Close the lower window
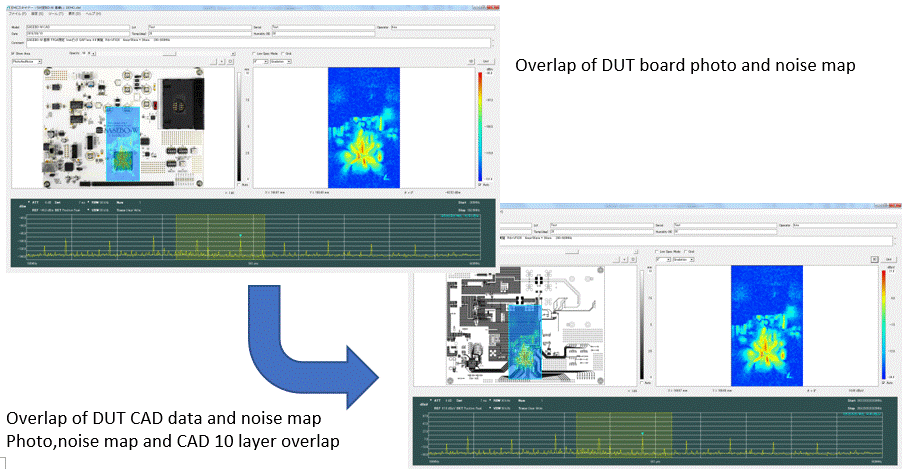 pos(894,206)
